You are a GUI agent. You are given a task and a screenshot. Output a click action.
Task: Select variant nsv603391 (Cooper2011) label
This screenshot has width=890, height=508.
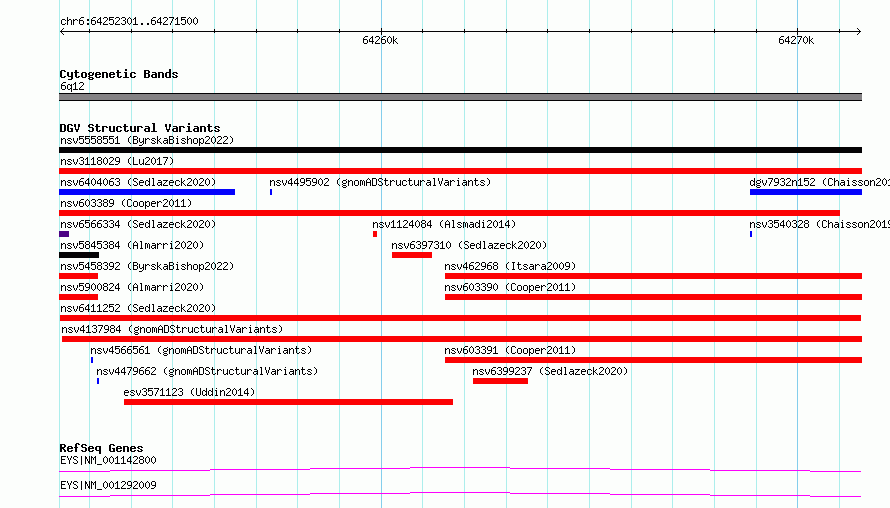point(510,350)
